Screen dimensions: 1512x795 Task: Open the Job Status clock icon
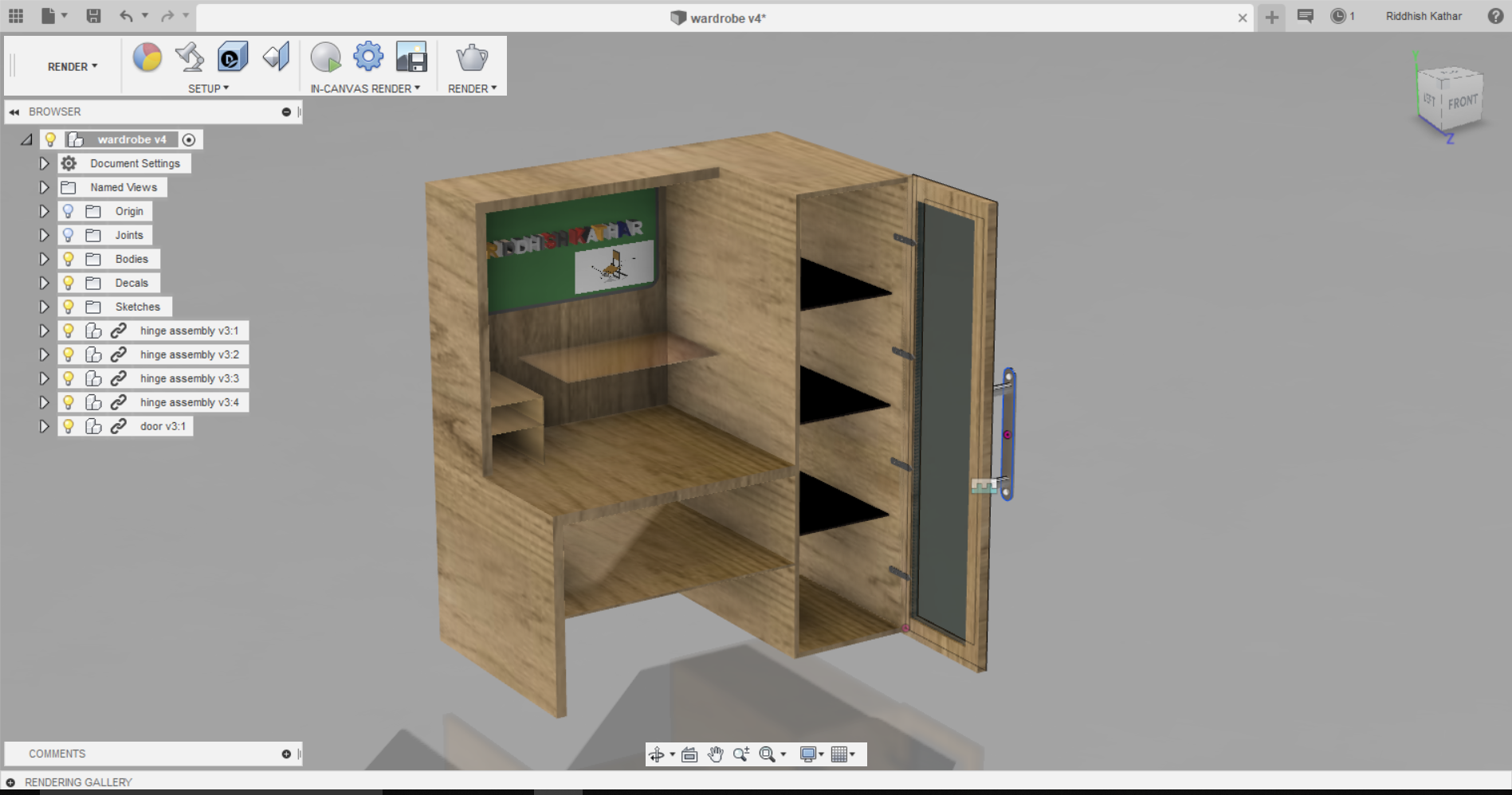pyautogui.click(x=1338, y=16)
